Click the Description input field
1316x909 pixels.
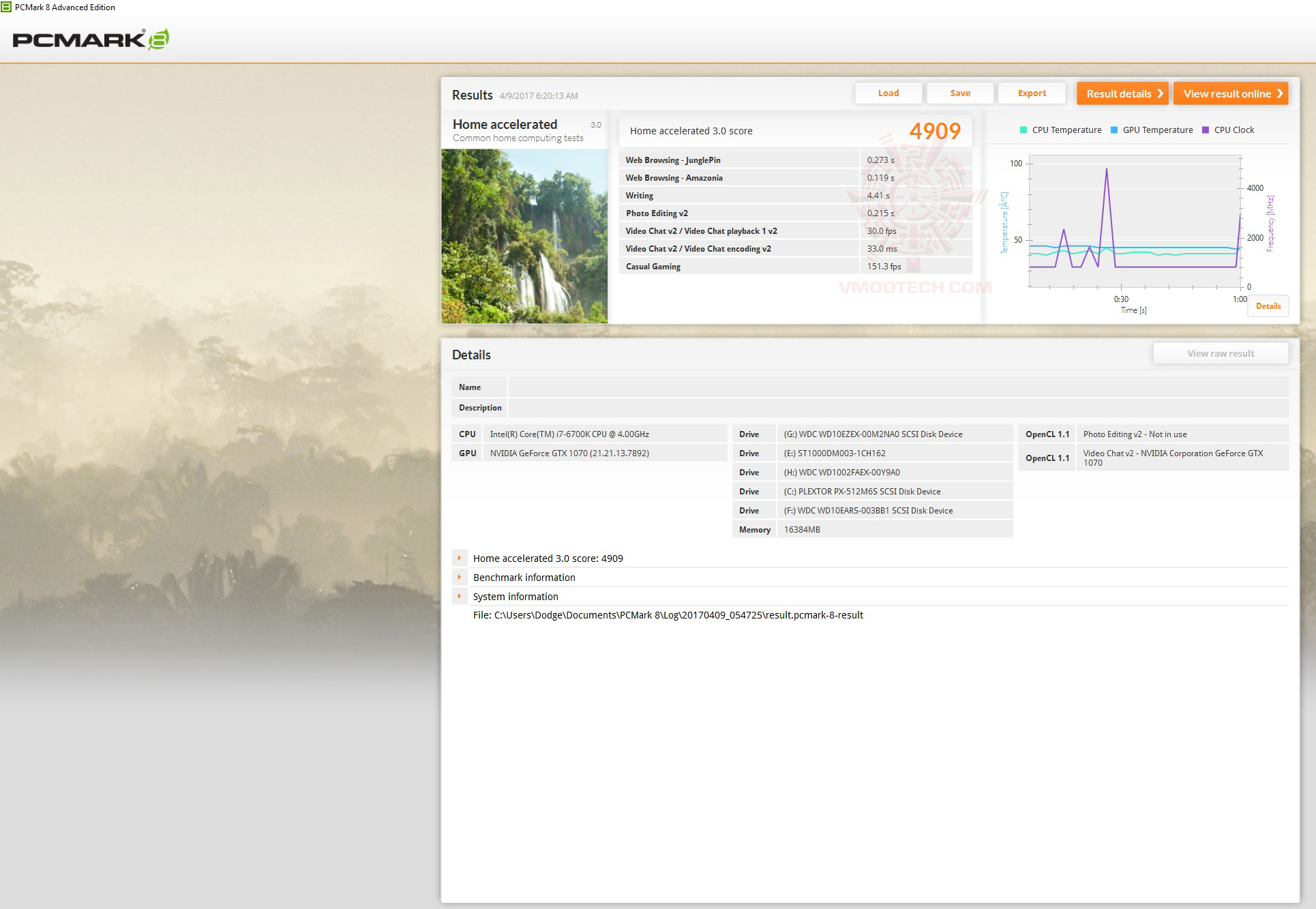point(897,408)
